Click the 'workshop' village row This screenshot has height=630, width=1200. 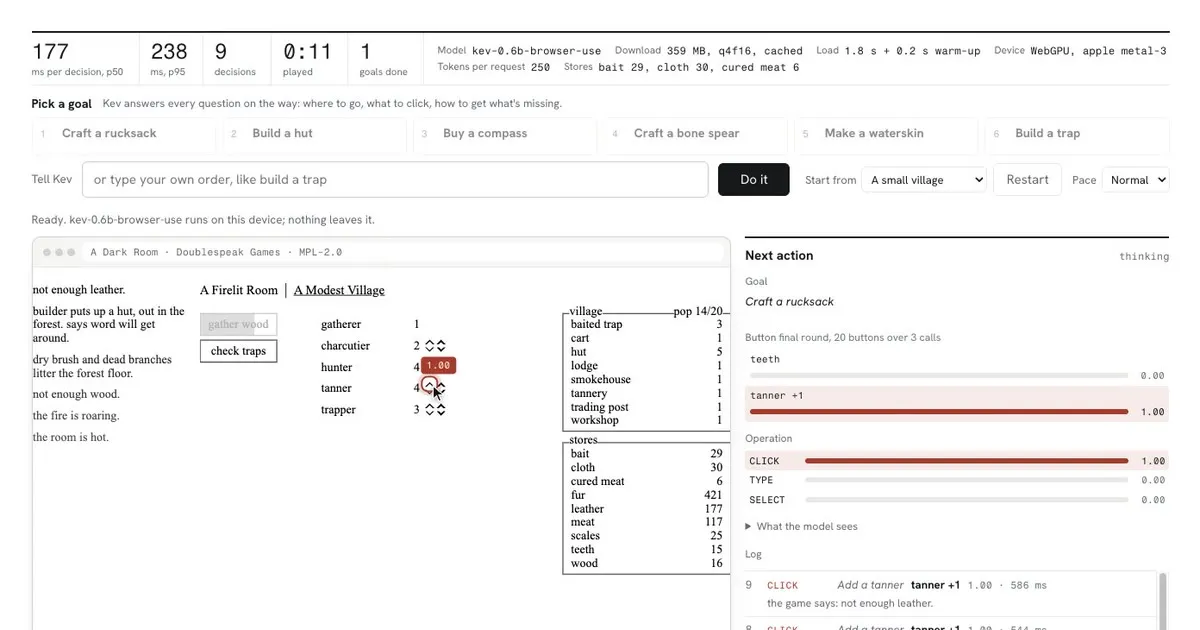tap(646, 420)
